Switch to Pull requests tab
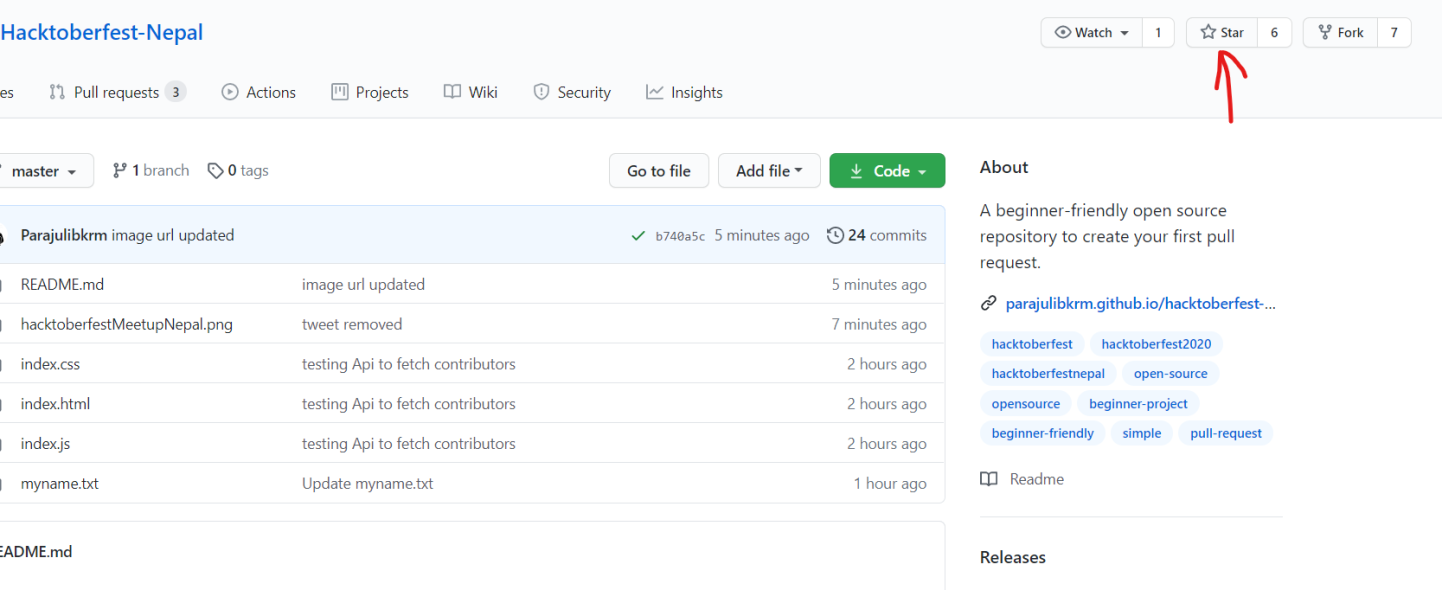The width and height of the screenshot is (1442, 590). pos(117,92)
